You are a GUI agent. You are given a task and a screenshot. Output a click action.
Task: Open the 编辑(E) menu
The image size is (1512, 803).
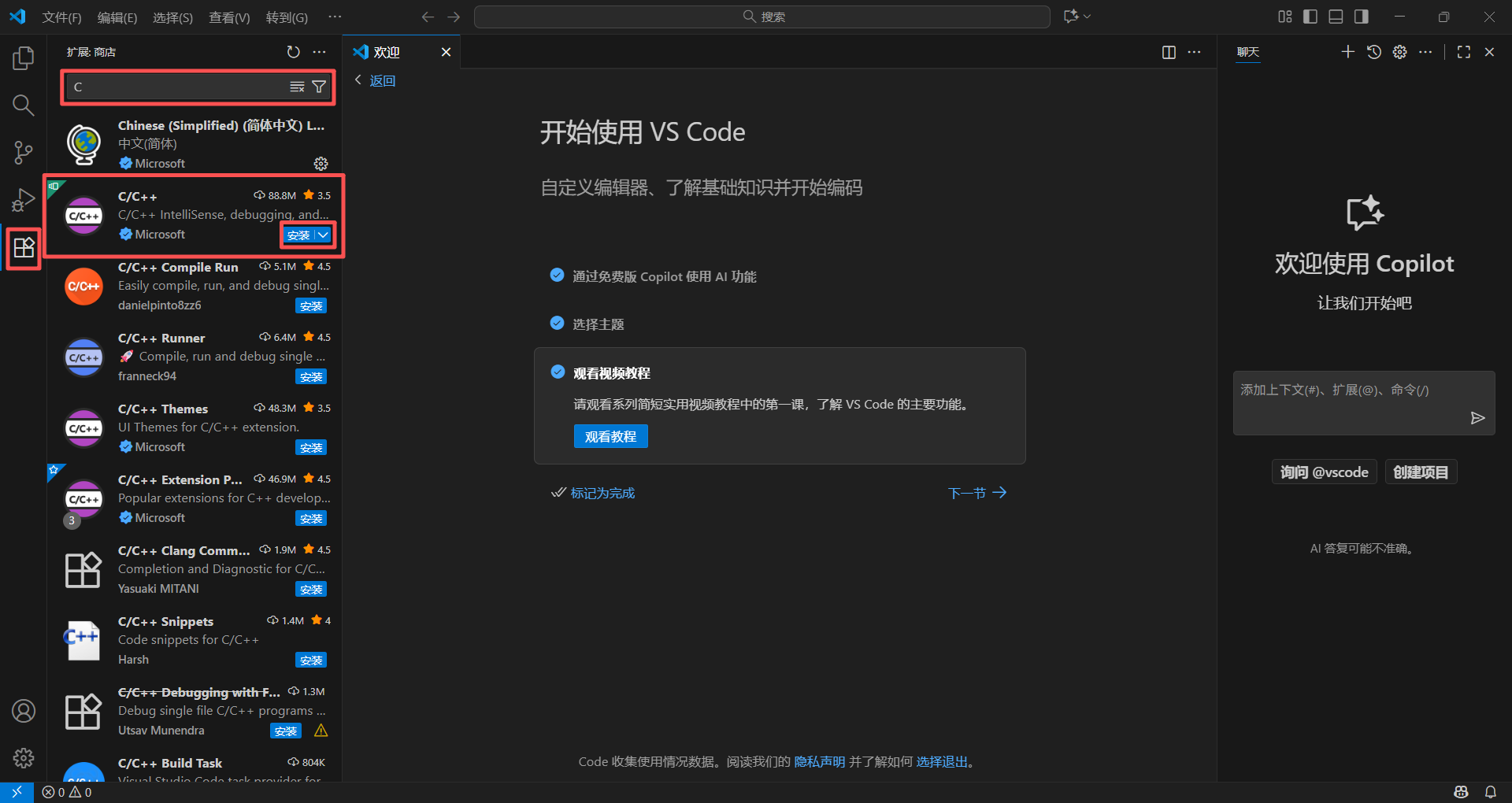117,17
